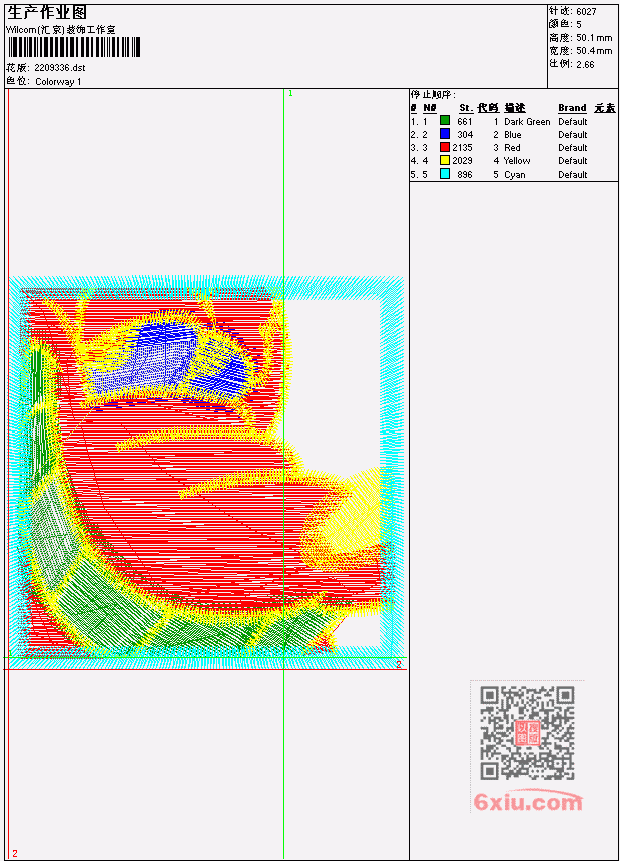The height and width of the screenshot is (861, 620).
Task: Click the 'St.' column header
Action: 466,108
